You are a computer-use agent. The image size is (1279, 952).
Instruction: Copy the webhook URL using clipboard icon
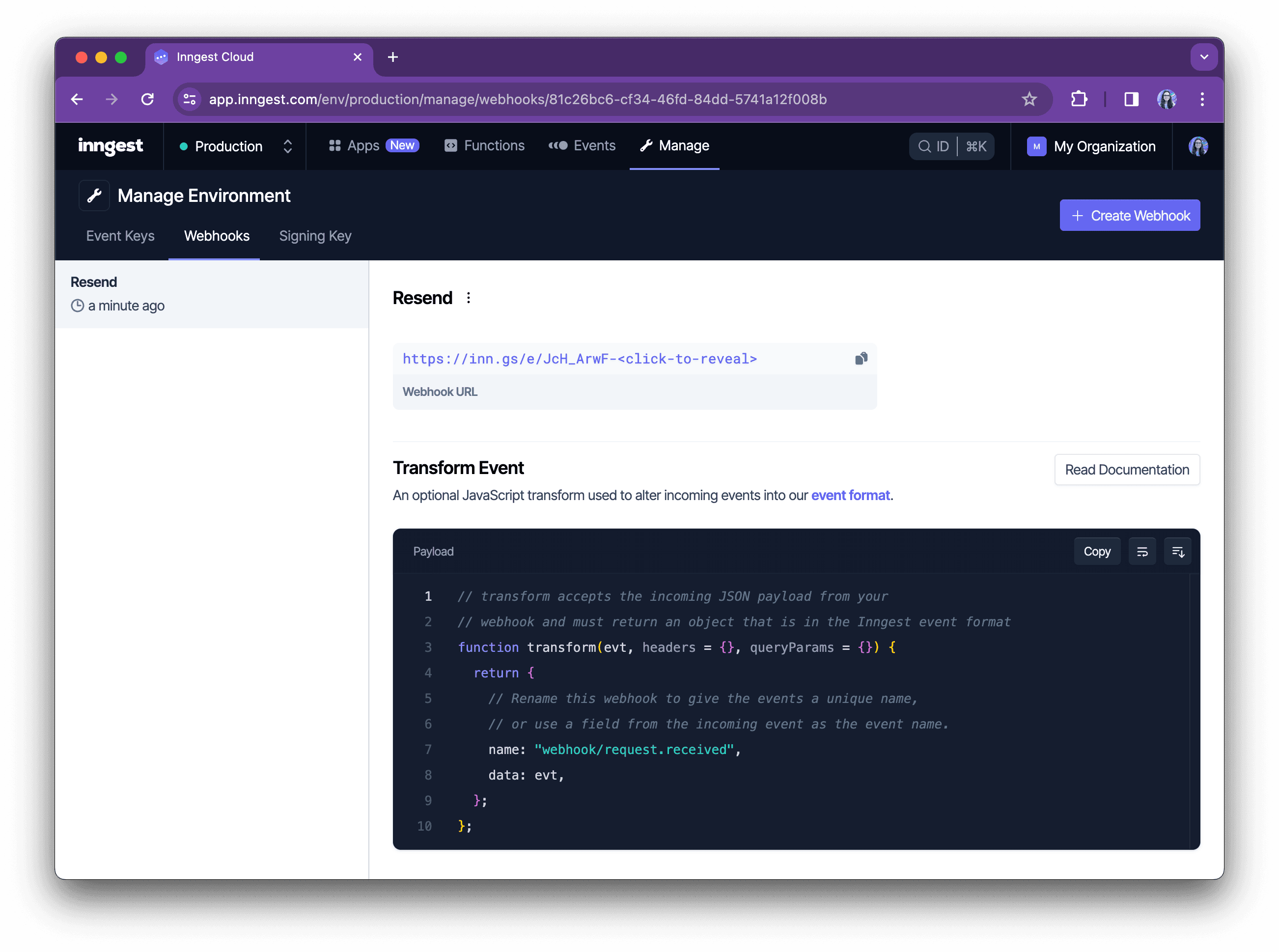pyautogui.click(x=862, y=358)
